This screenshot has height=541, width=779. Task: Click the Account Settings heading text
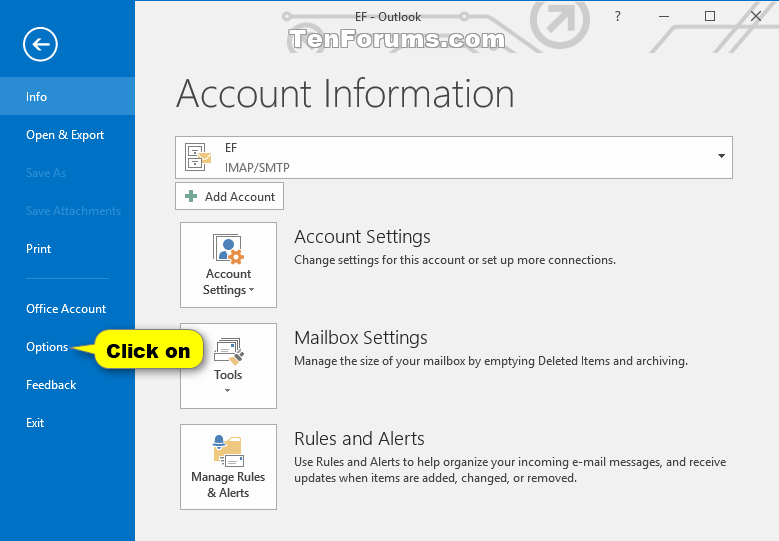click(362, 237)
